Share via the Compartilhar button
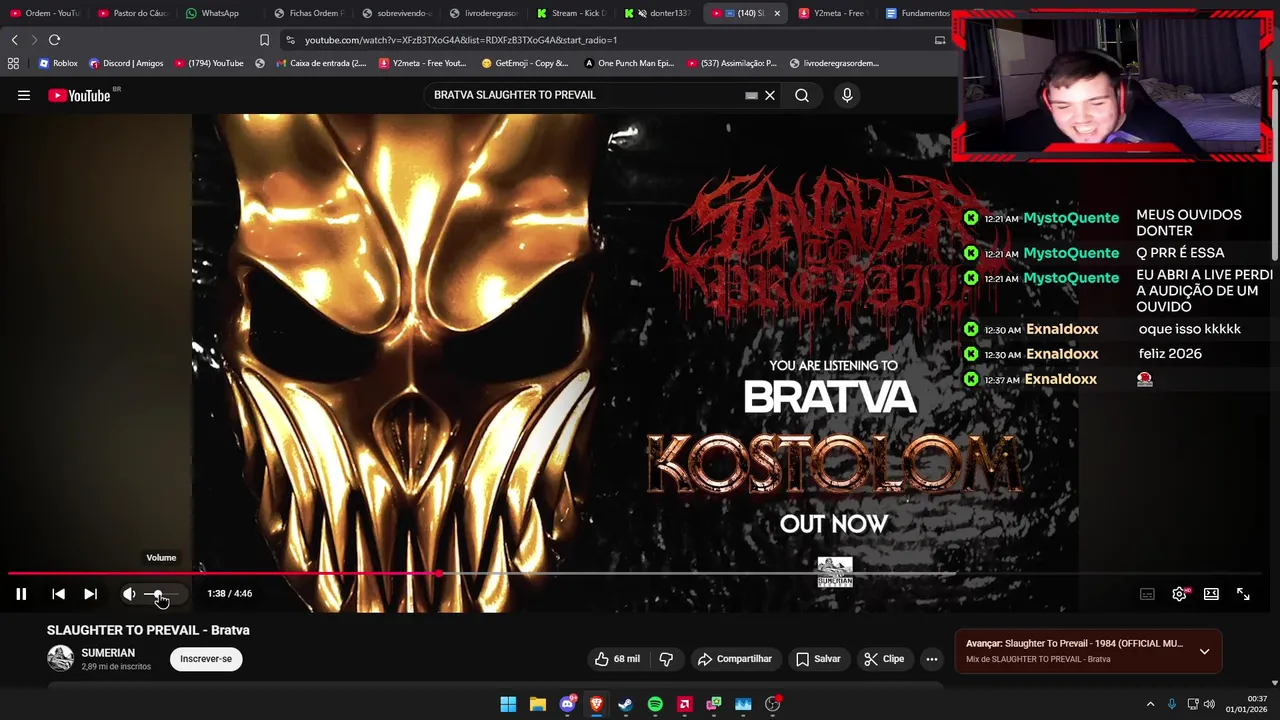Viewport: 1280px width, 720px height. 735,659
